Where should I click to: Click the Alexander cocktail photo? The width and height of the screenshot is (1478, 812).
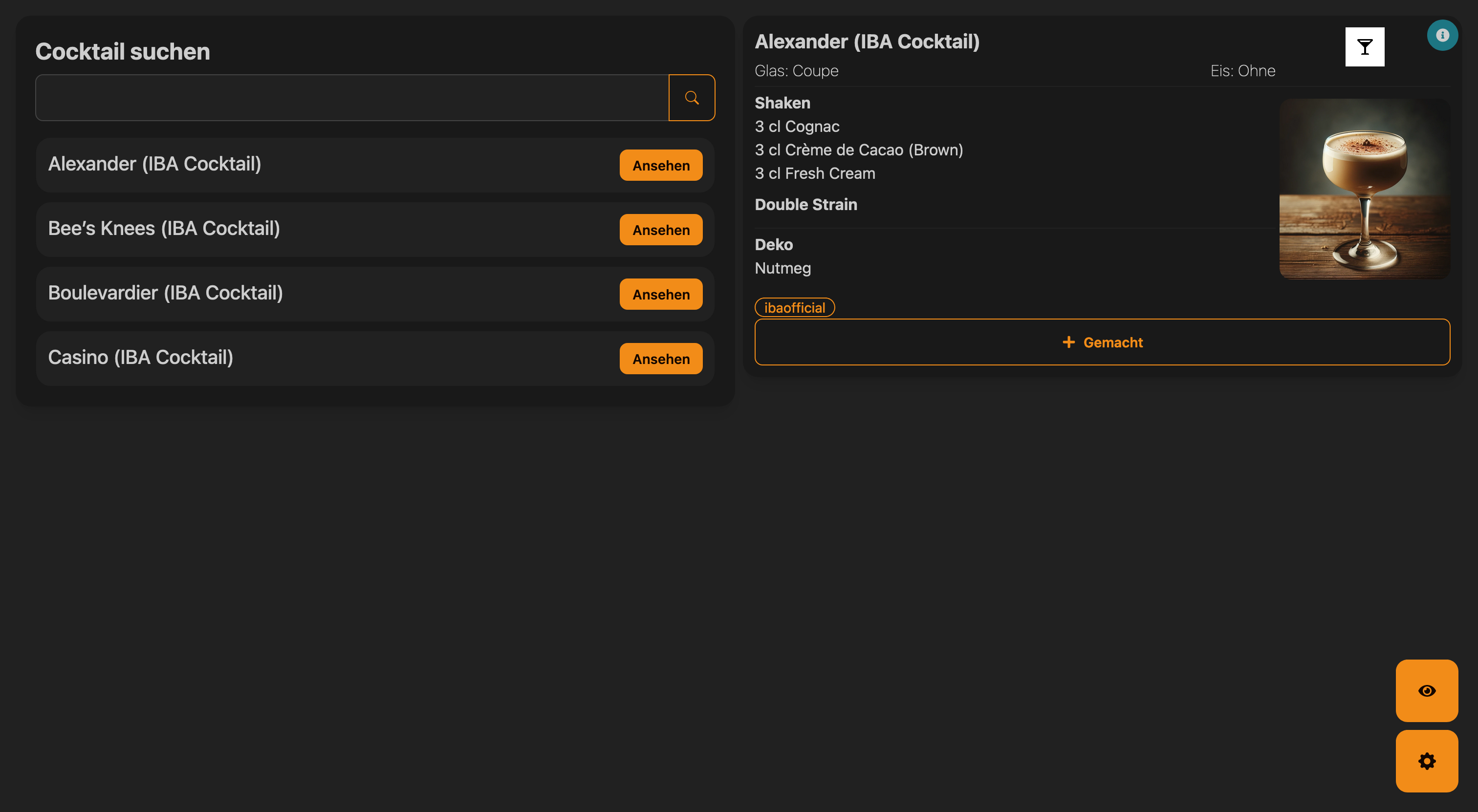click(x=1364, y=189)
